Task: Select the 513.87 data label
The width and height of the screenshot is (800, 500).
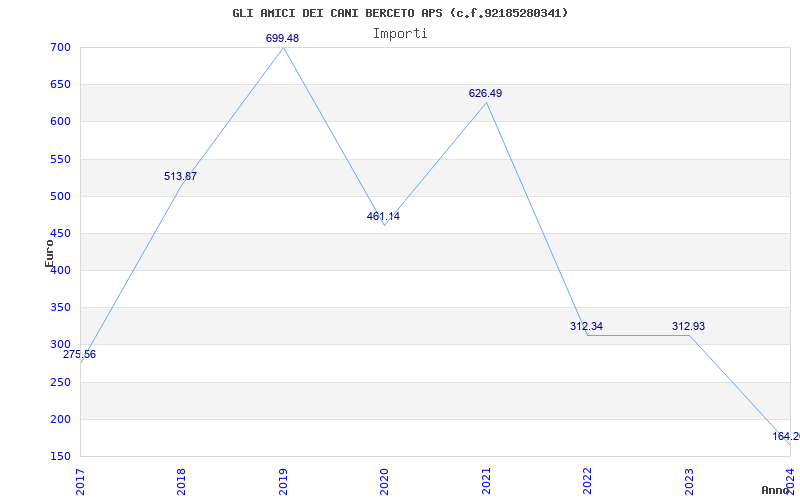Action: (x=180, y=177)
